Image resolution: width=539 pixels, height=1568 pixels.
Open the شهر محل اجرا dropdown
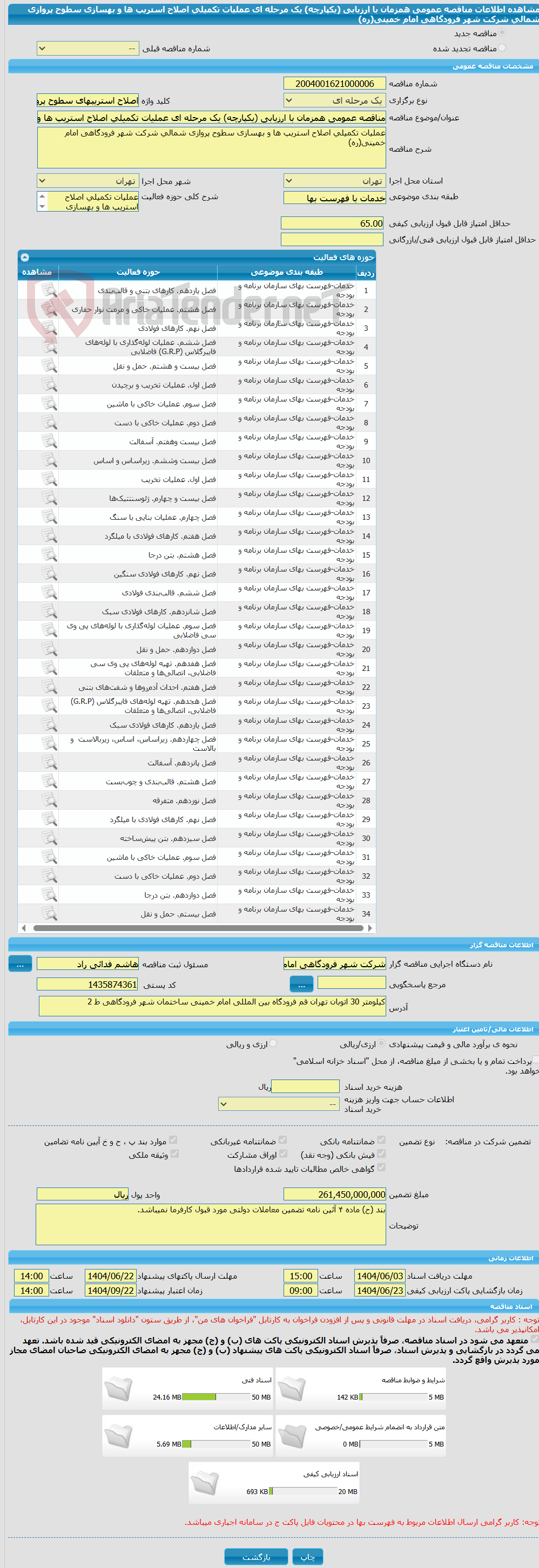pyautogui.click(x=87, y=181)
